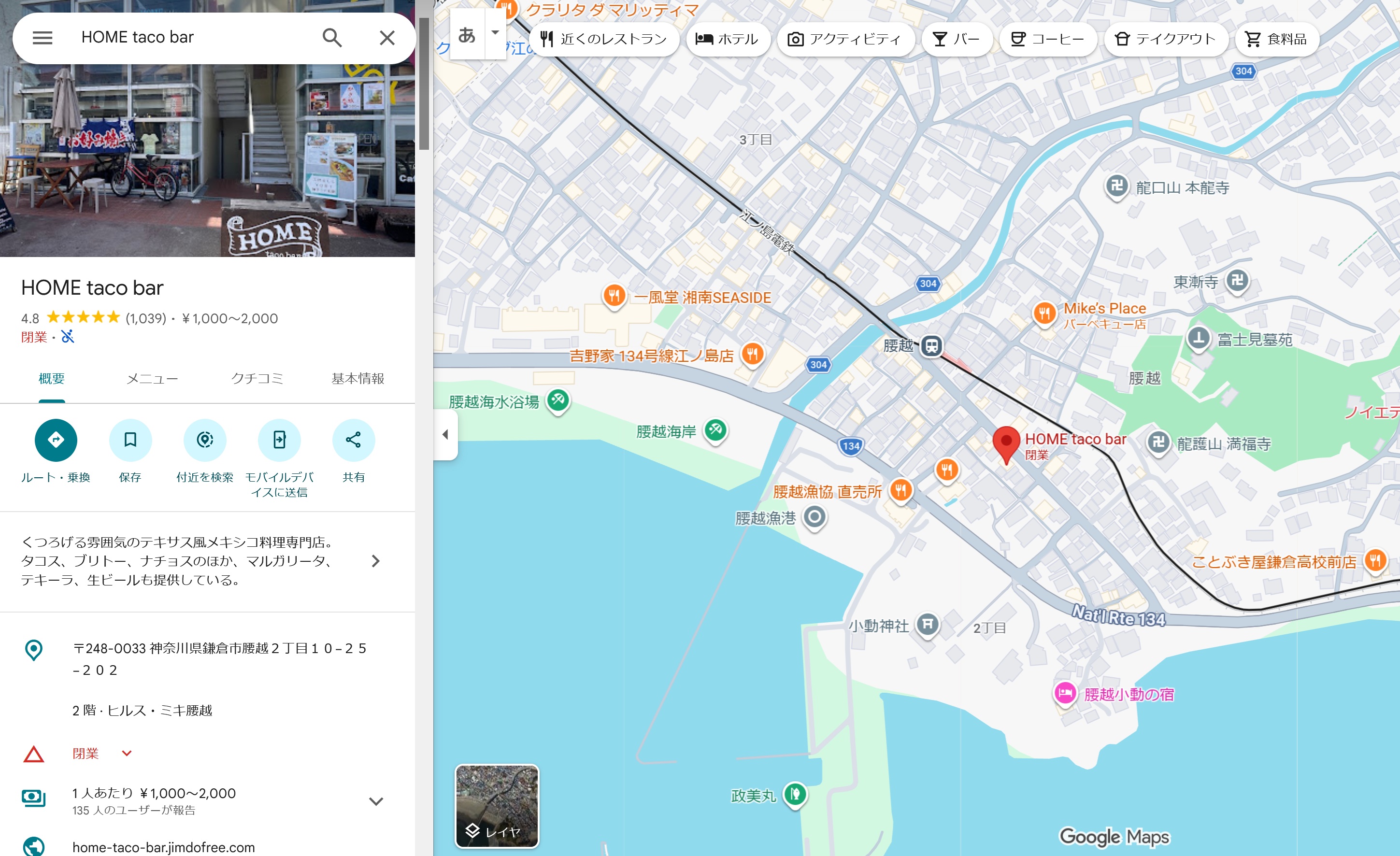Select the 近くのレストラン filter chip

coord(603,39)
